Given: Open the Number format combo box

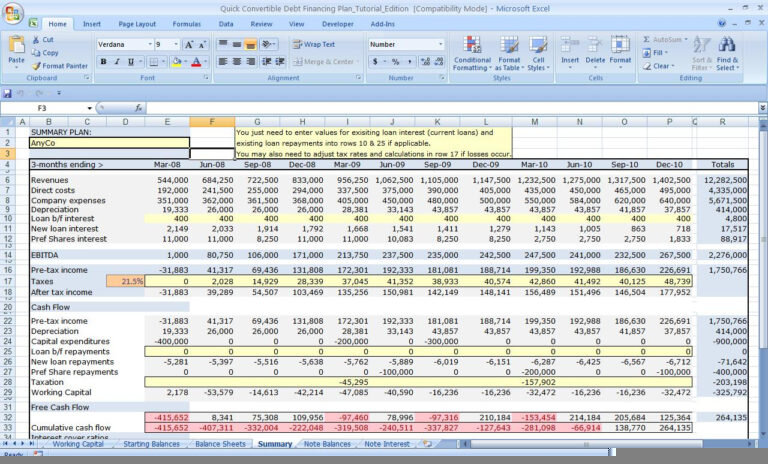Looking at the screenshot, I should coord(406,45).
